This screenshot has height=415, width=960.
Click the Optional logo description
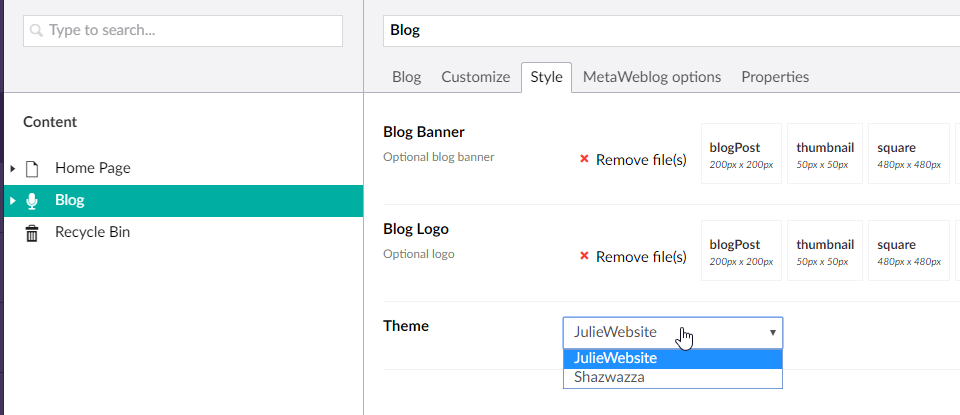pyautogui.click(x=419, y=253)
